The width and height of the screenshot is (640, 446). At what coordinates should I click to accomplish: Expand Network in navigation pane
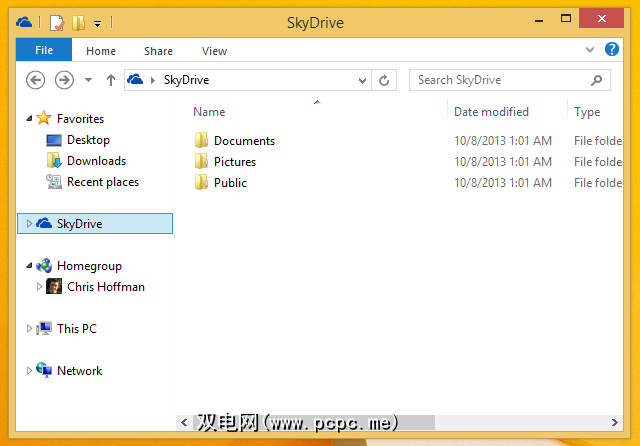pyautogui.click(x=29, y=371)
